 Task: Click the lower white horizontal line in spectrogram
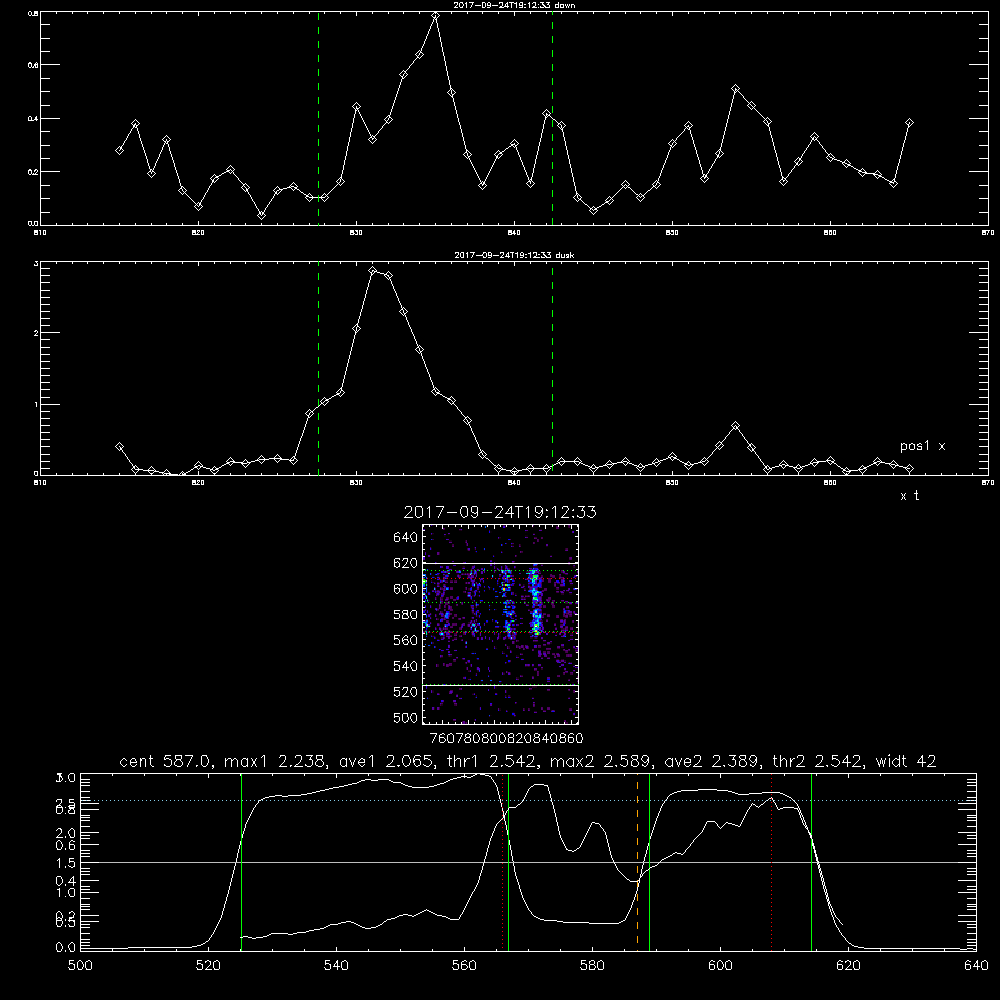[x=500, y=686]
